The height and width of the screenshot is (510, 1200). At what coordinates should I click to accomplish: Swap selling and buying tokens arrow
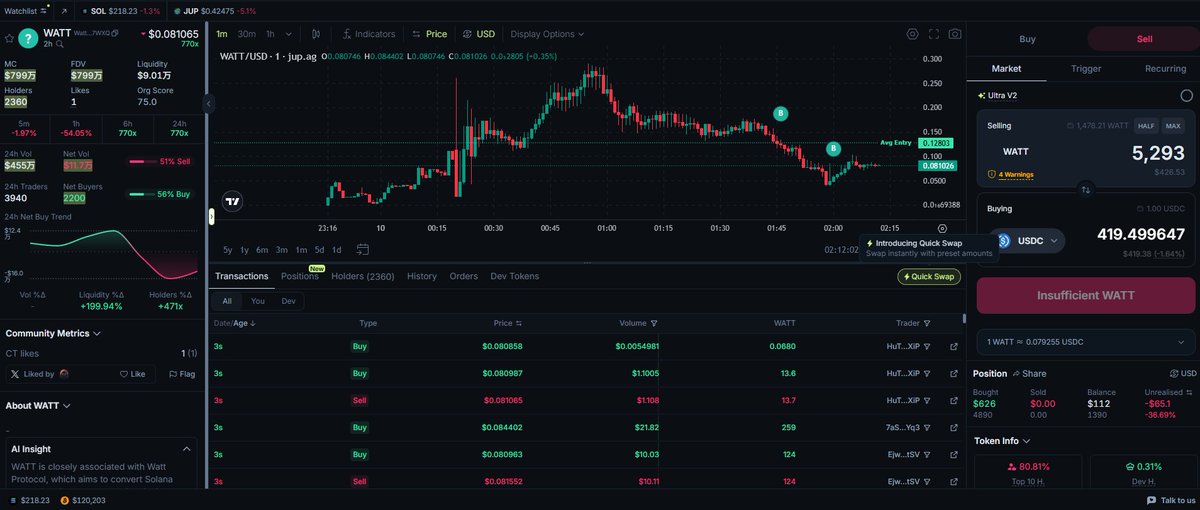pos(1086,188)
